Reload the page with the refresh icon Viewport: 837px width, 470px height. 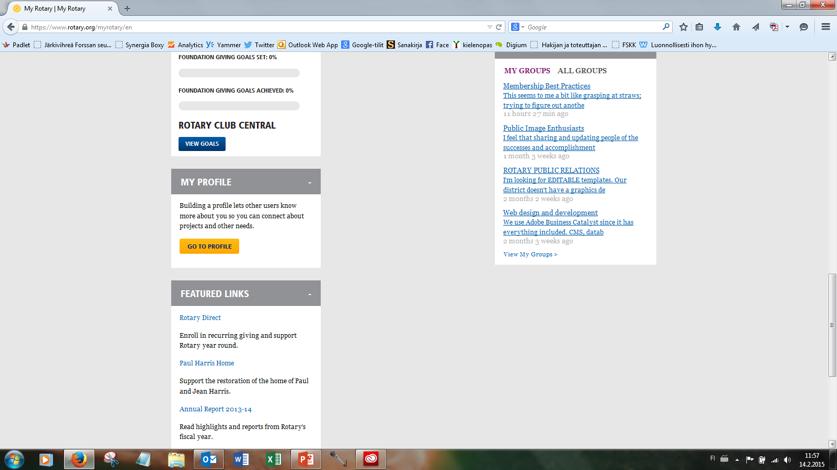[499, 27]
